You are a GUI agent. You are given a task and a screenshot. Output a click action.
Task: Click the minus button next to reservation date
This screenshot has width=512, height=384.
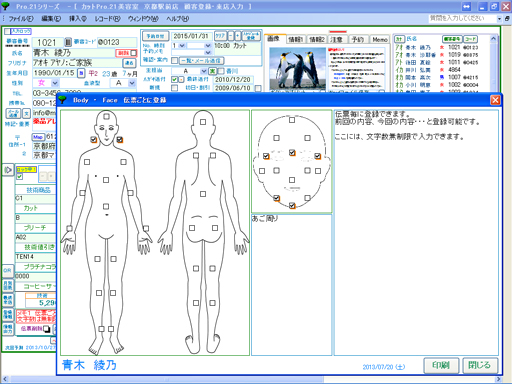(x=231, y=36)
